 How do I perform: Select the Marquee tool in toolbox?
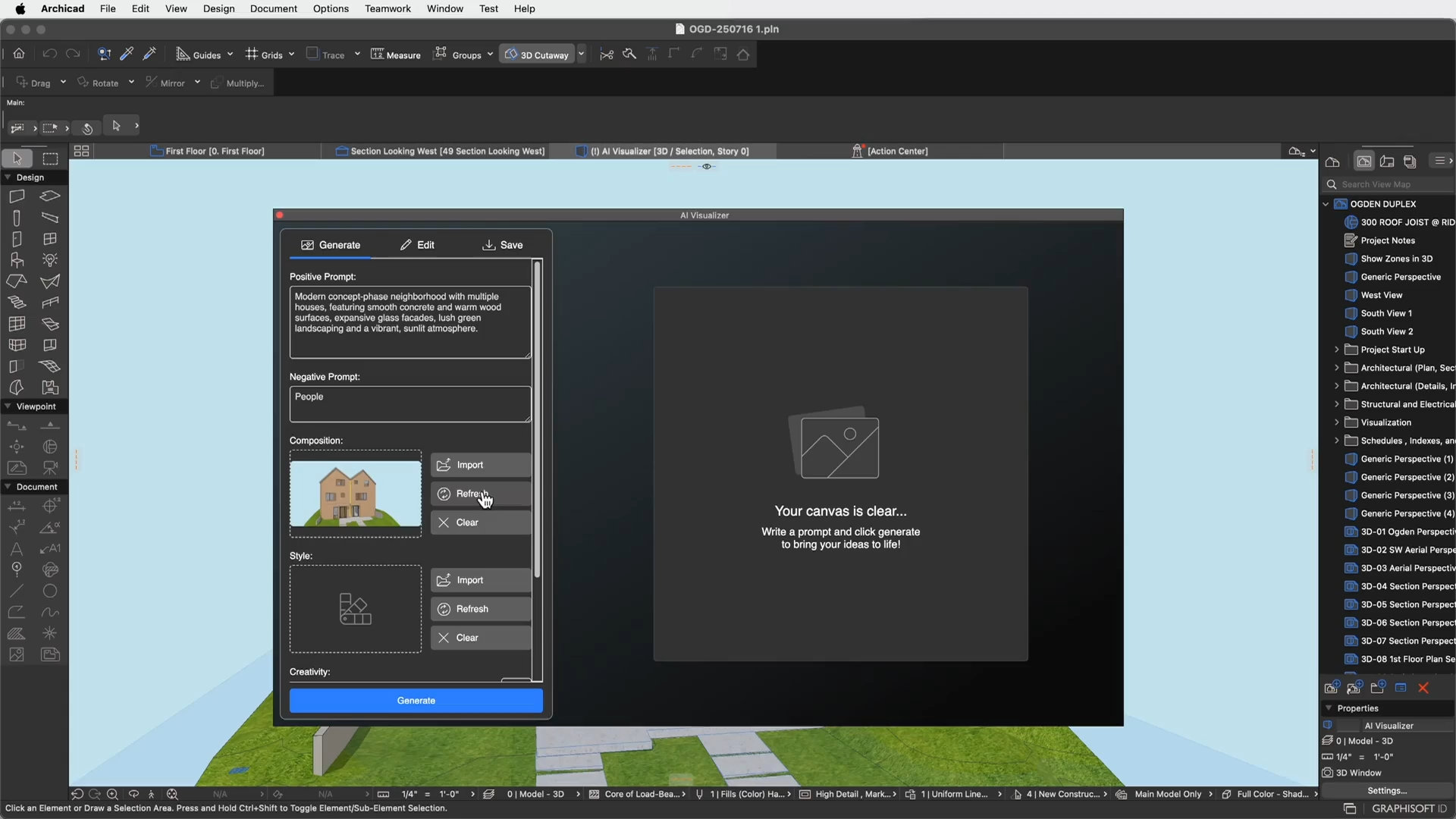[50, 158]
